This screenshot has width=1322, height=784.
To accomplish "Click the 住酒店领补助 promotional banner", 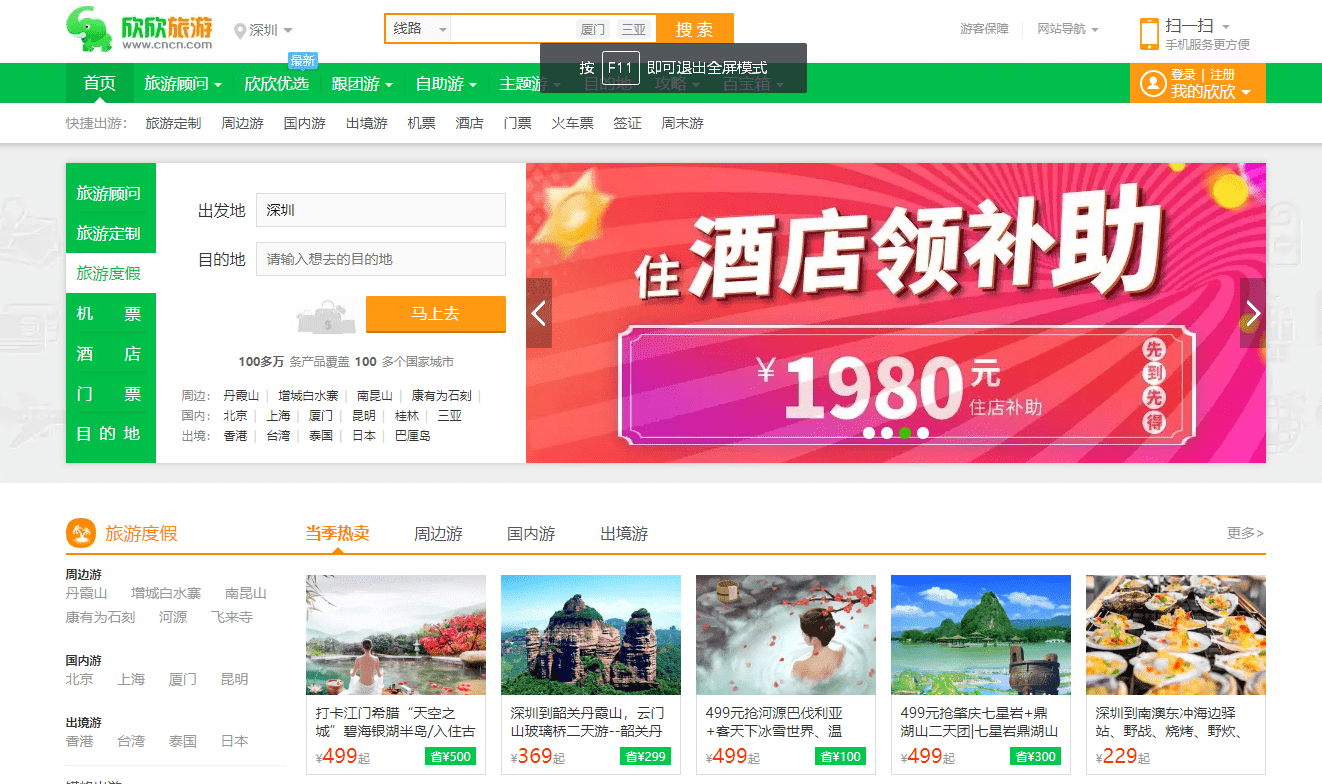I will click(x=896, y=313).
